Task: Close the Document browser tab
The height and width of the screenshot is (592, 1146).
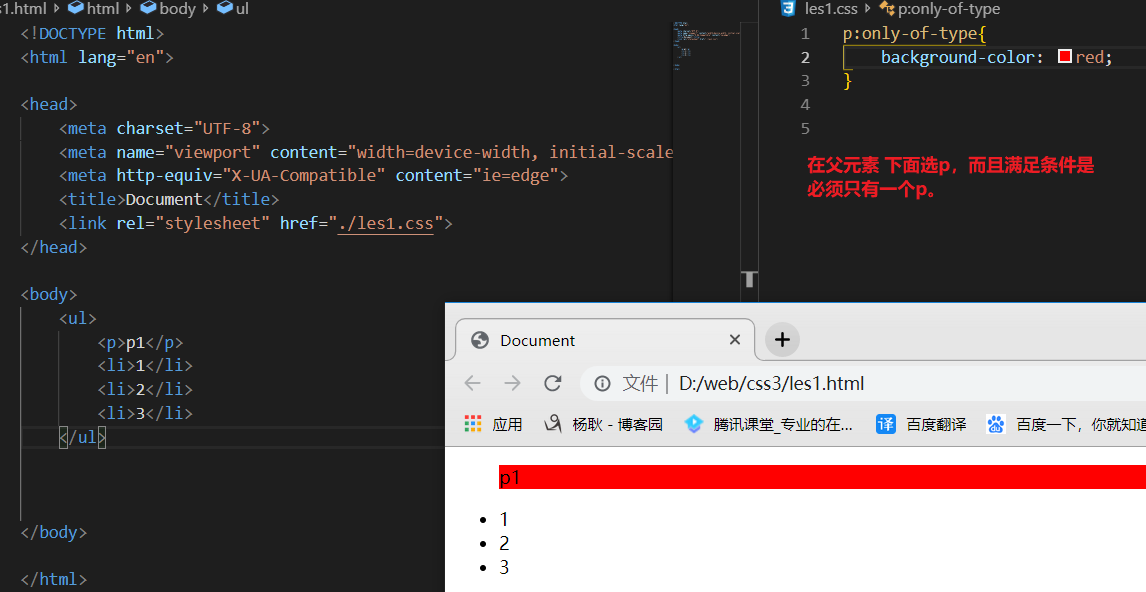Action: tap(735, 340)
